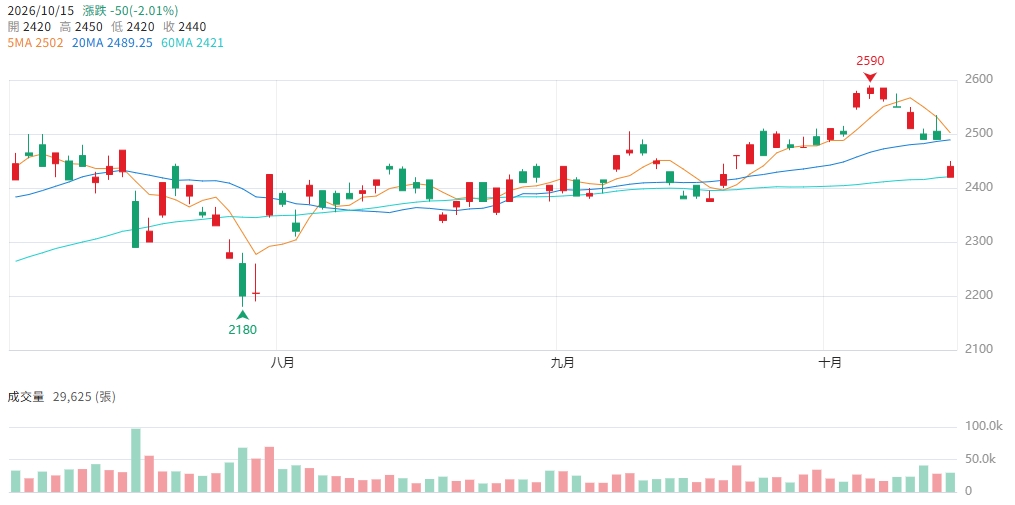This screenshot has width=1015, height=505.
Task: Select the 20MA 2489.25 legend label
Action: pyautogui.click(x=111, y=43)
